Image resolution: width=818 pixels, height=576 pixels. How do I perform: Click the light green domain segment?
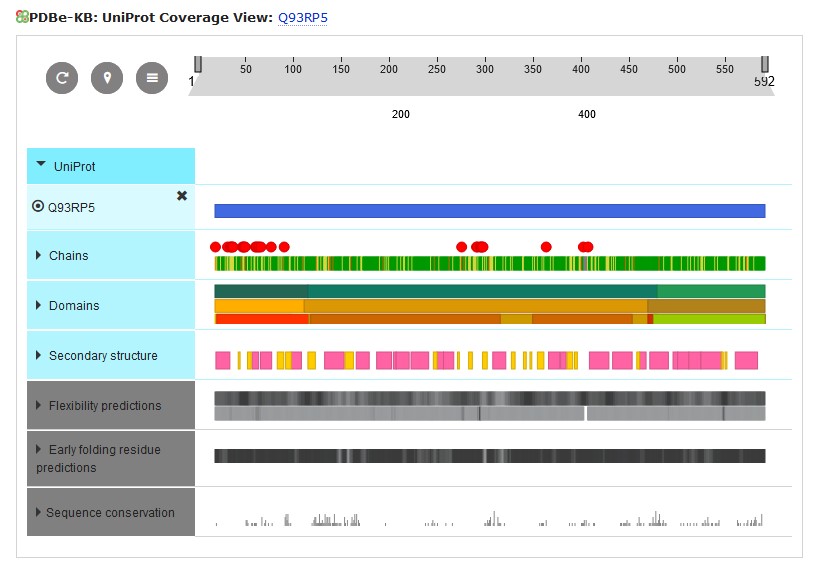pyautogui.click(x=709, y=319)
